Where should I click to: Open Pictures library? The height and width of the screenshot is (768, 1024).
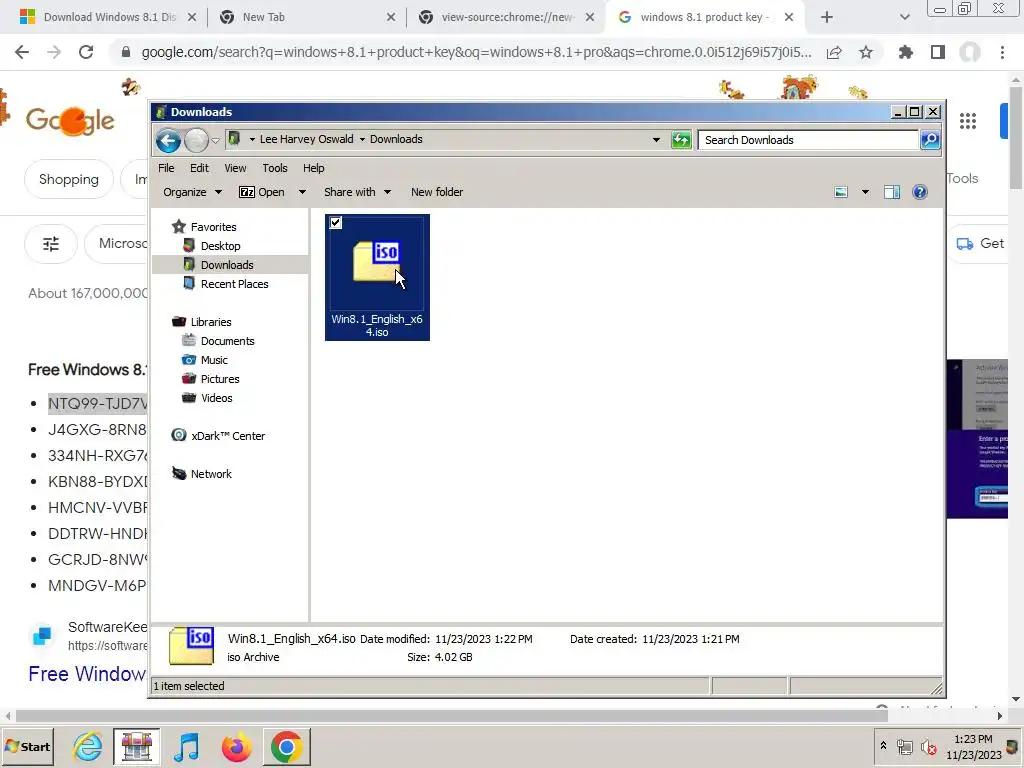click(220, 379)
